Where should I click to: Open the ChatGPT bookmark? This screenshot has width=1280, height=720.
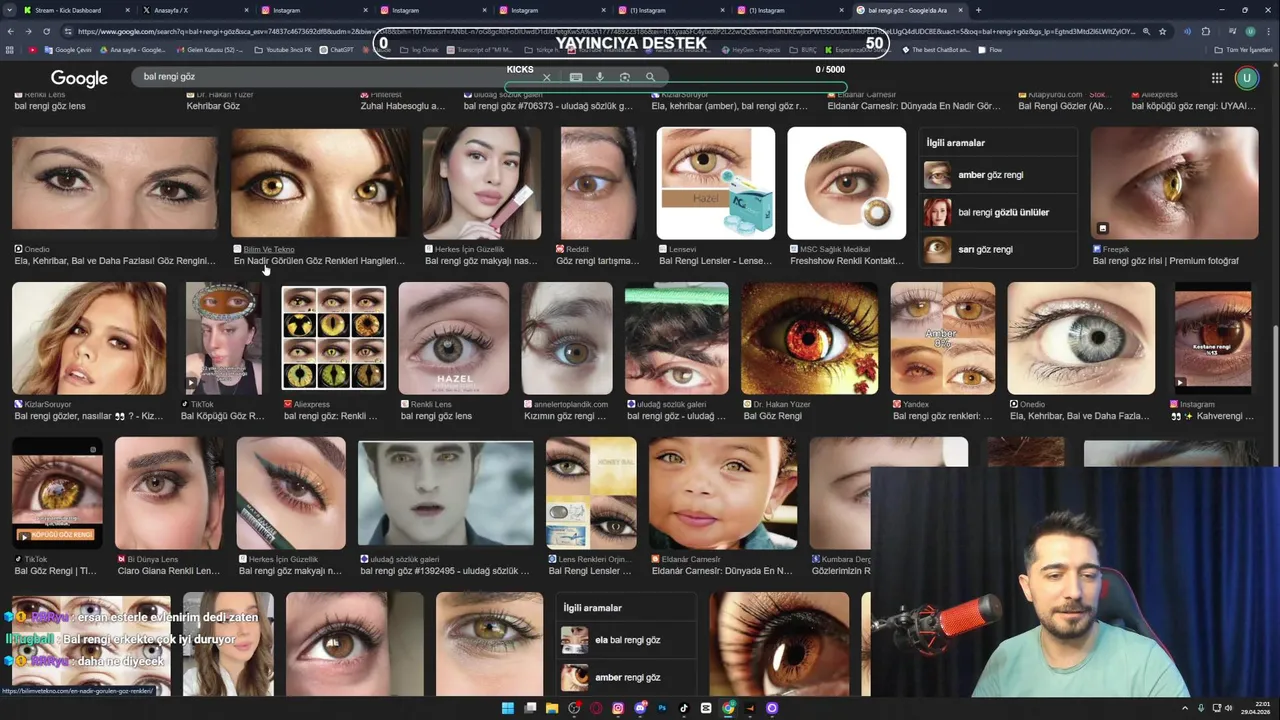coord(337,50)
